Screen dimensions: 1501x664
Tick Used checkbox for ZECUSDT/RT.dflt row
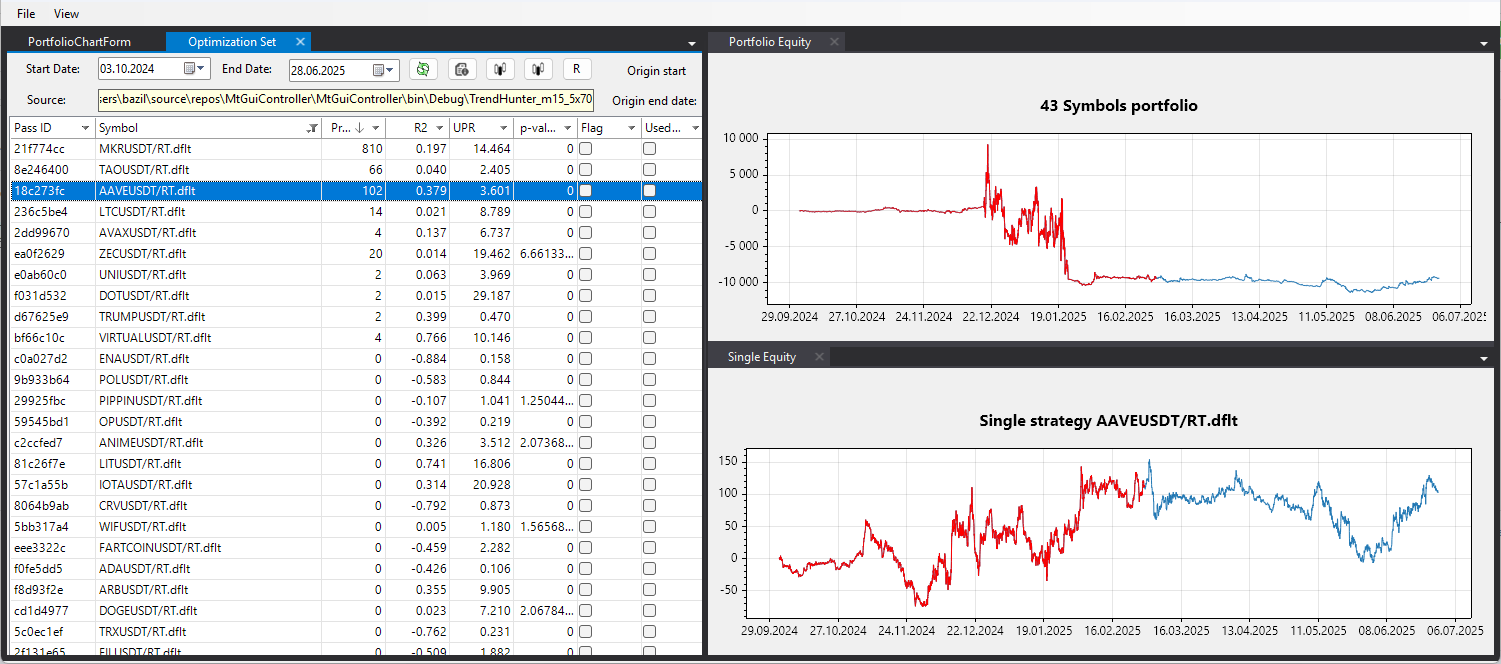click(x=649, y=253)
